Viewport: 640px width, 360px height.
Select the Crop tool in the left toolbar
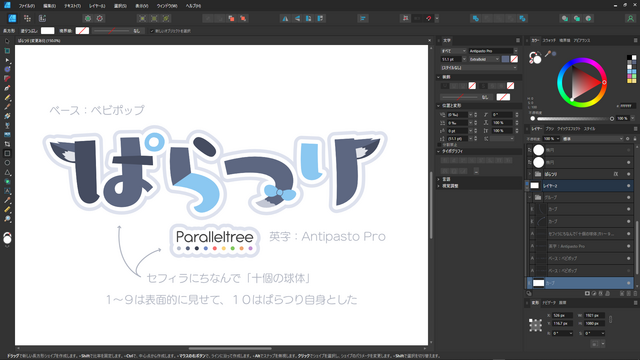point(7,144)
